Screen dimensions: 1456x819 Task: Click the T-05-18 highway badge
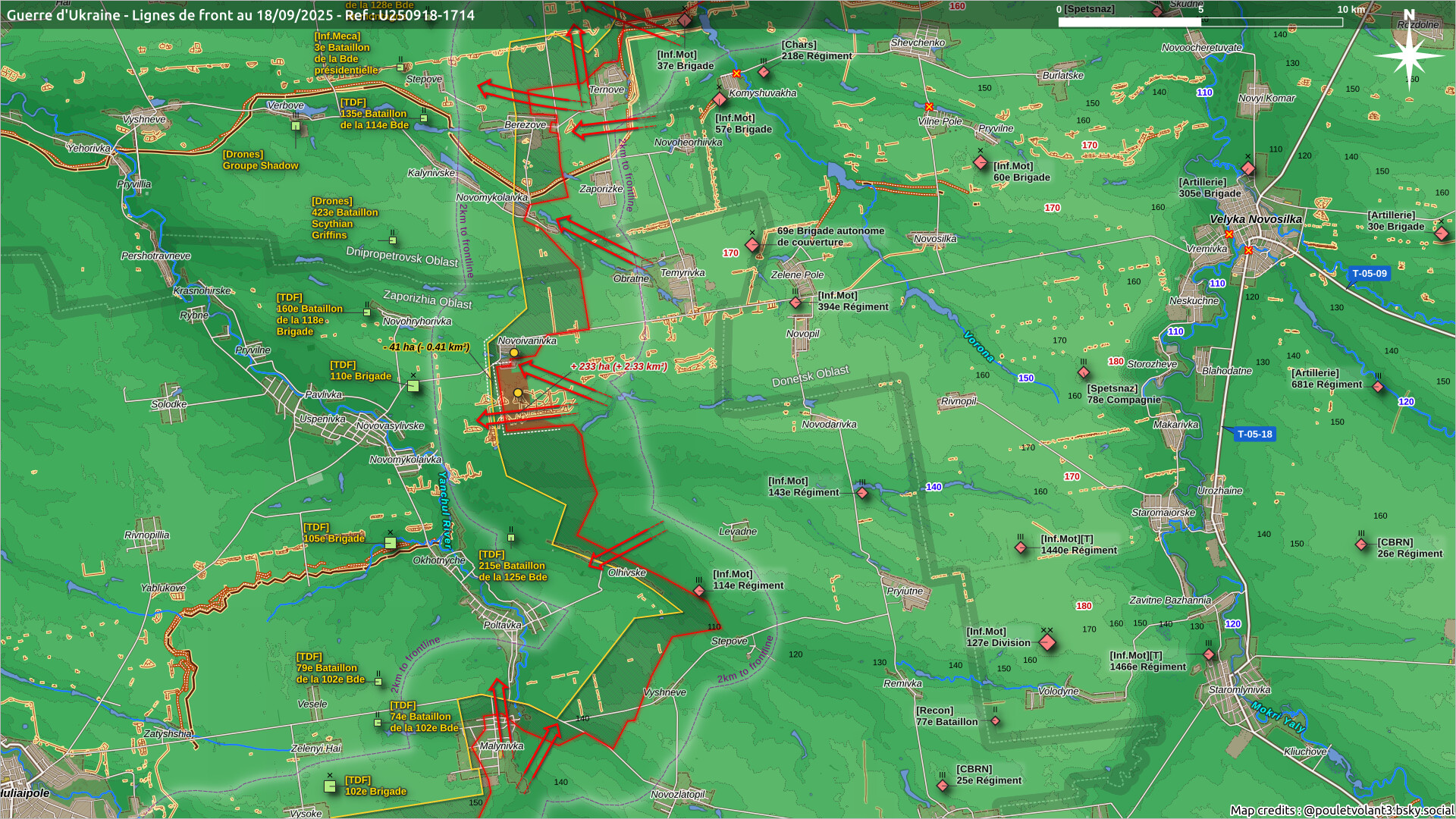tap(1254, 435)
